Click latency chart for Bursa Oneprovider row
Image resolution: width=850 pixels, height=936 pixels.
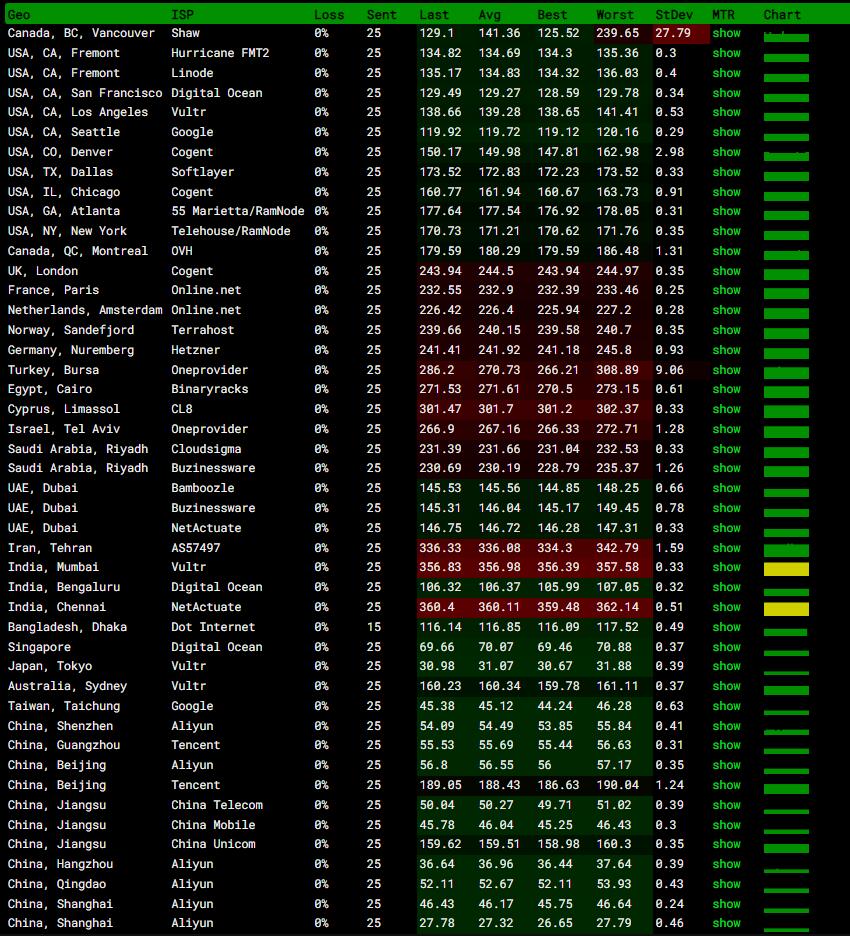(786, 373)
